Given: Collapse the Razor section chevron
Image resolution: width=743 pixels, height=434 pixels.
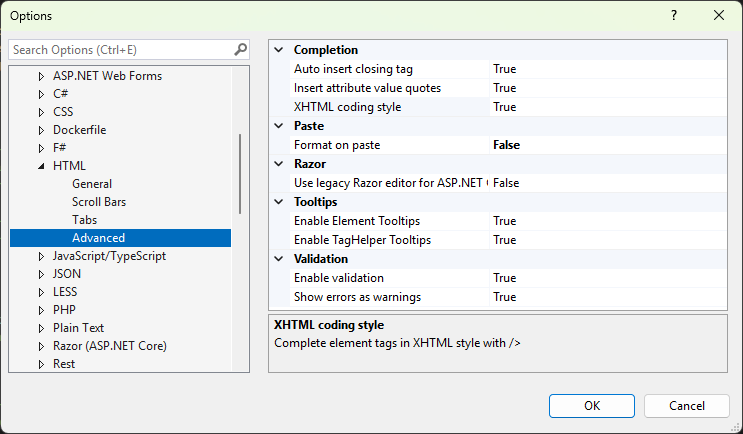Looking at the screenshot, I should (x=278, y=164).
